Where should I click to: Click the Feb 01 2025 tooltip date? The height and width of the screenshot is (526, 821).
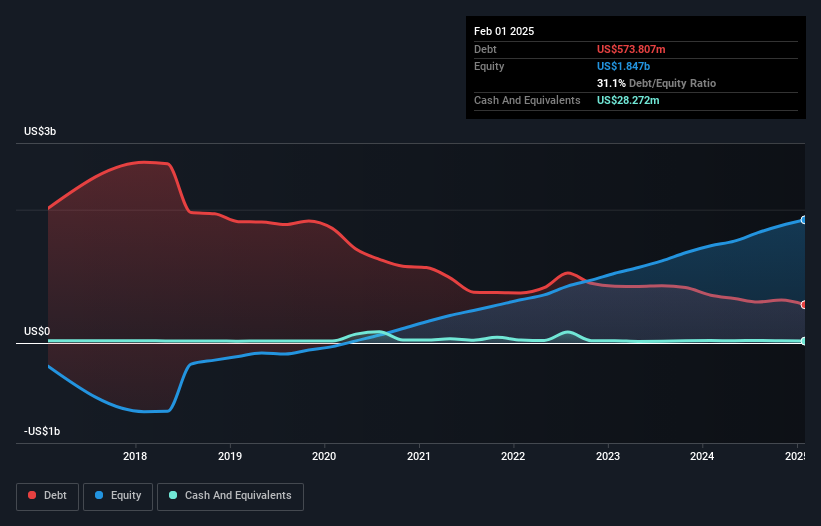pos(504,31)
